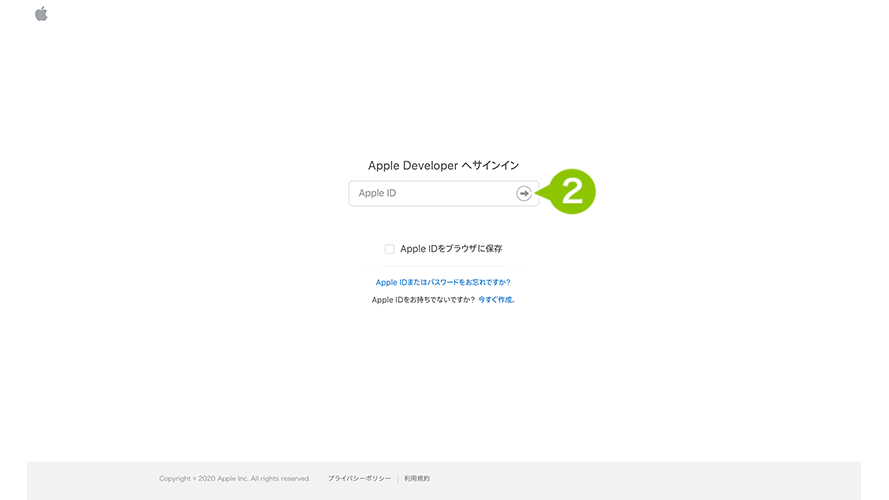889x500 pixels.
Task: Click the Copyright 2020 Apple Inc. text
Action: (235, 478)
